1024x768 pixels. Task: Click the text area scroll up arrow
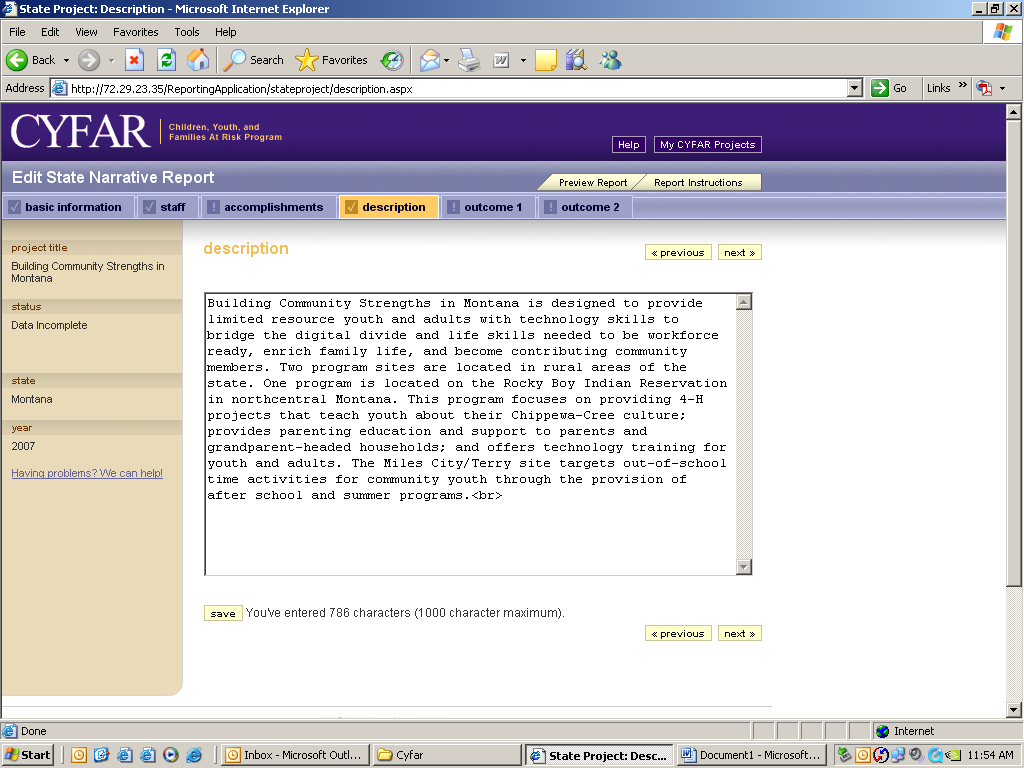[x=744, y=302]
